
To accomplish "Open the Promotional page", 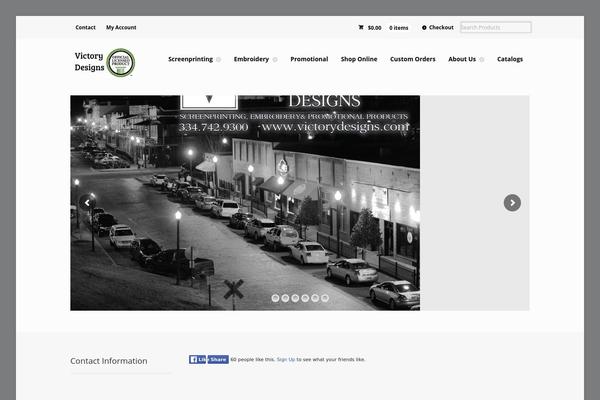I will pyautogui.click(x=309, y=59).
